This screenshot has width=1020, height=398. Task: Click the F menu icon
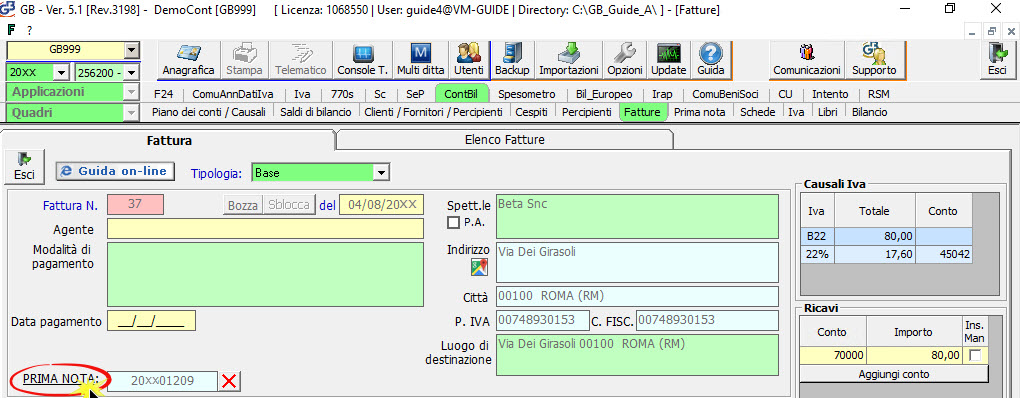tap(12, 30)
